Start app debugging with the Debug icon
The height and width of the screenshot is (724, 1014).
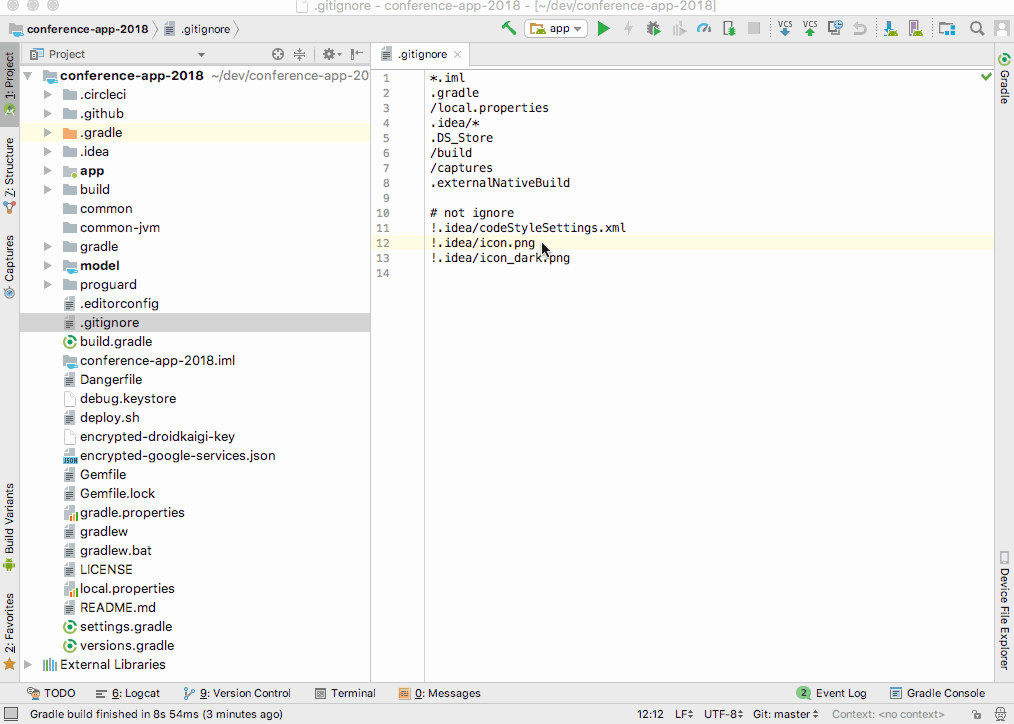coord(653,29)
